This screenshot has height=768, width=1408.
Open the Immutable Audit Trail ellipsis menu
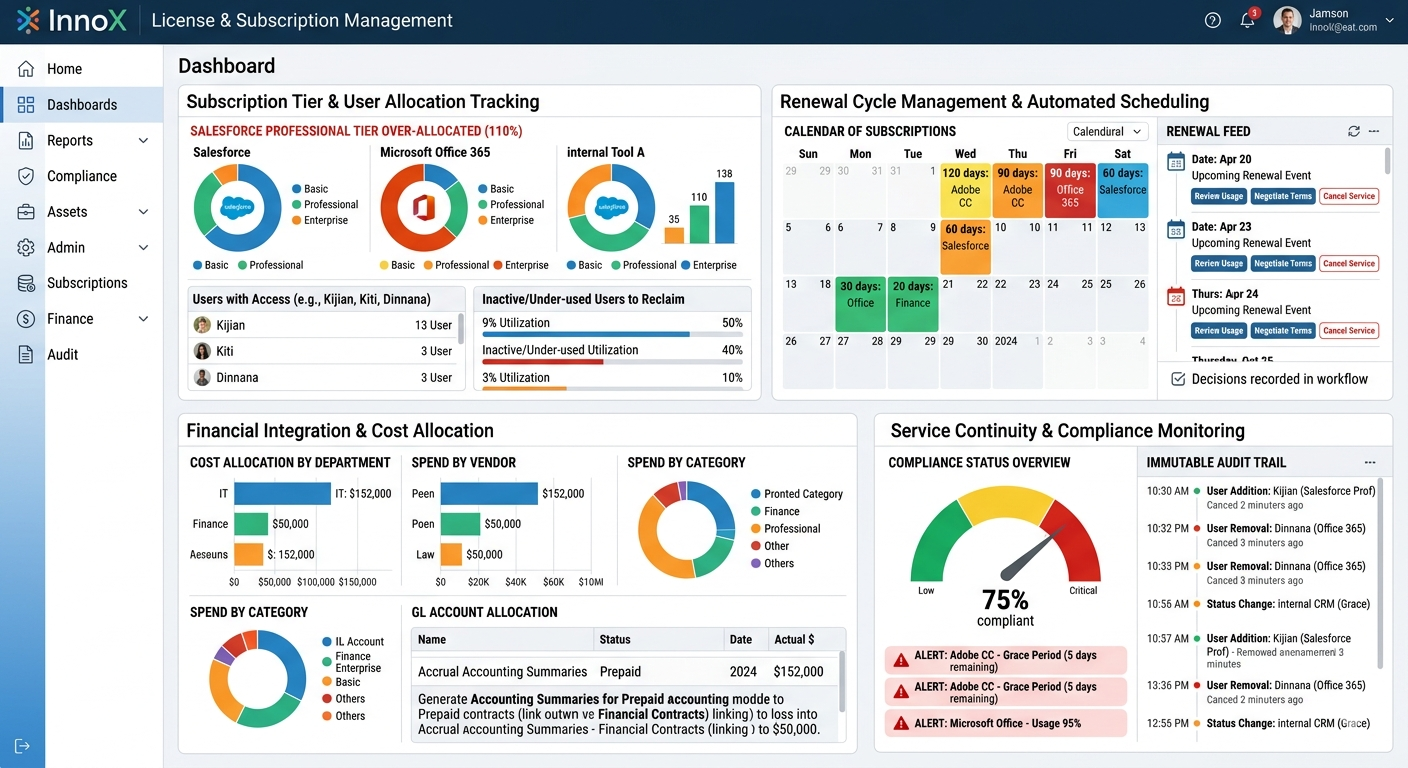coord(1370,463)
